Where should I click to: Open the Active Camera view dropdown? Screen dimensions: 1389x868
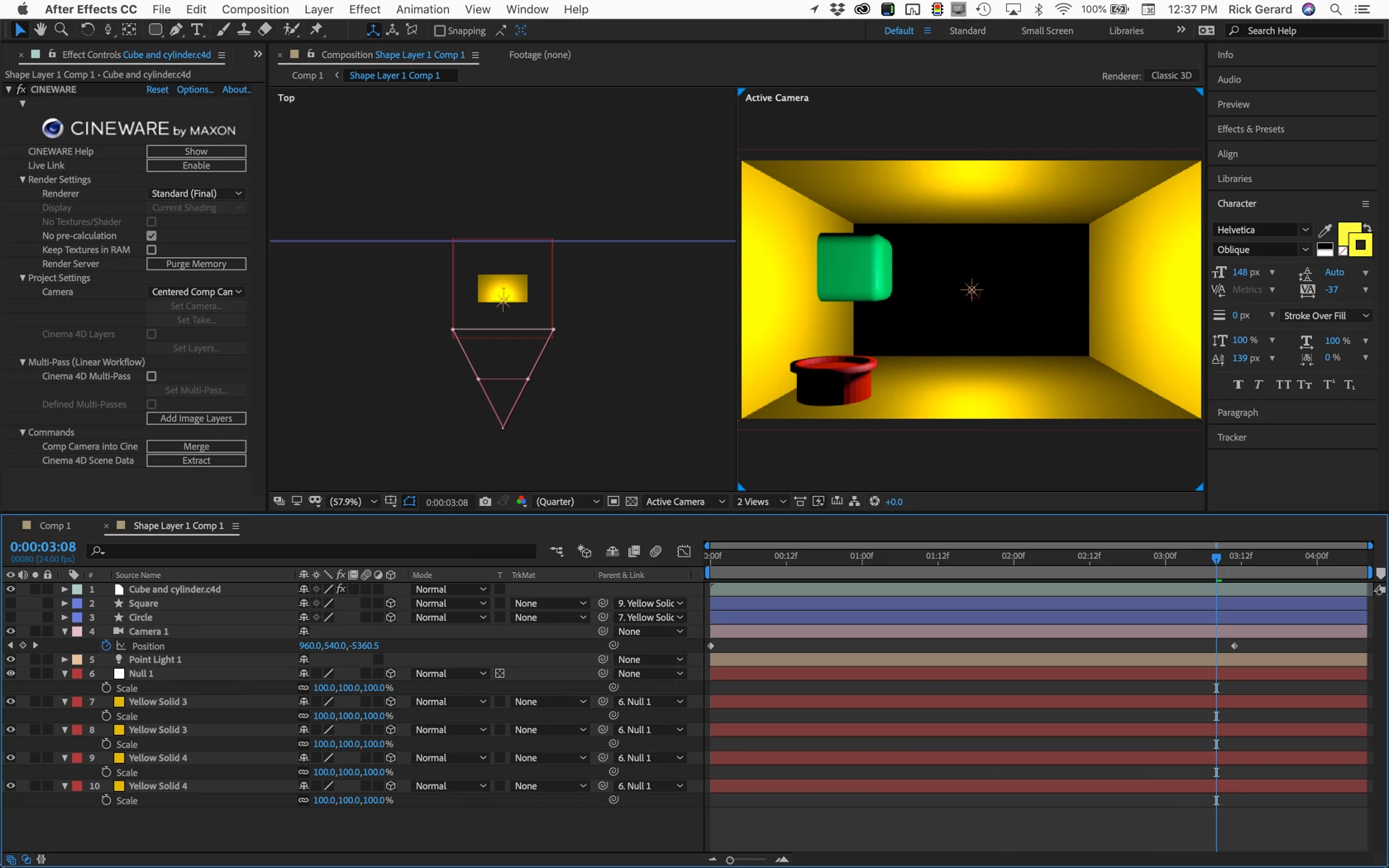tap(685, 502)
